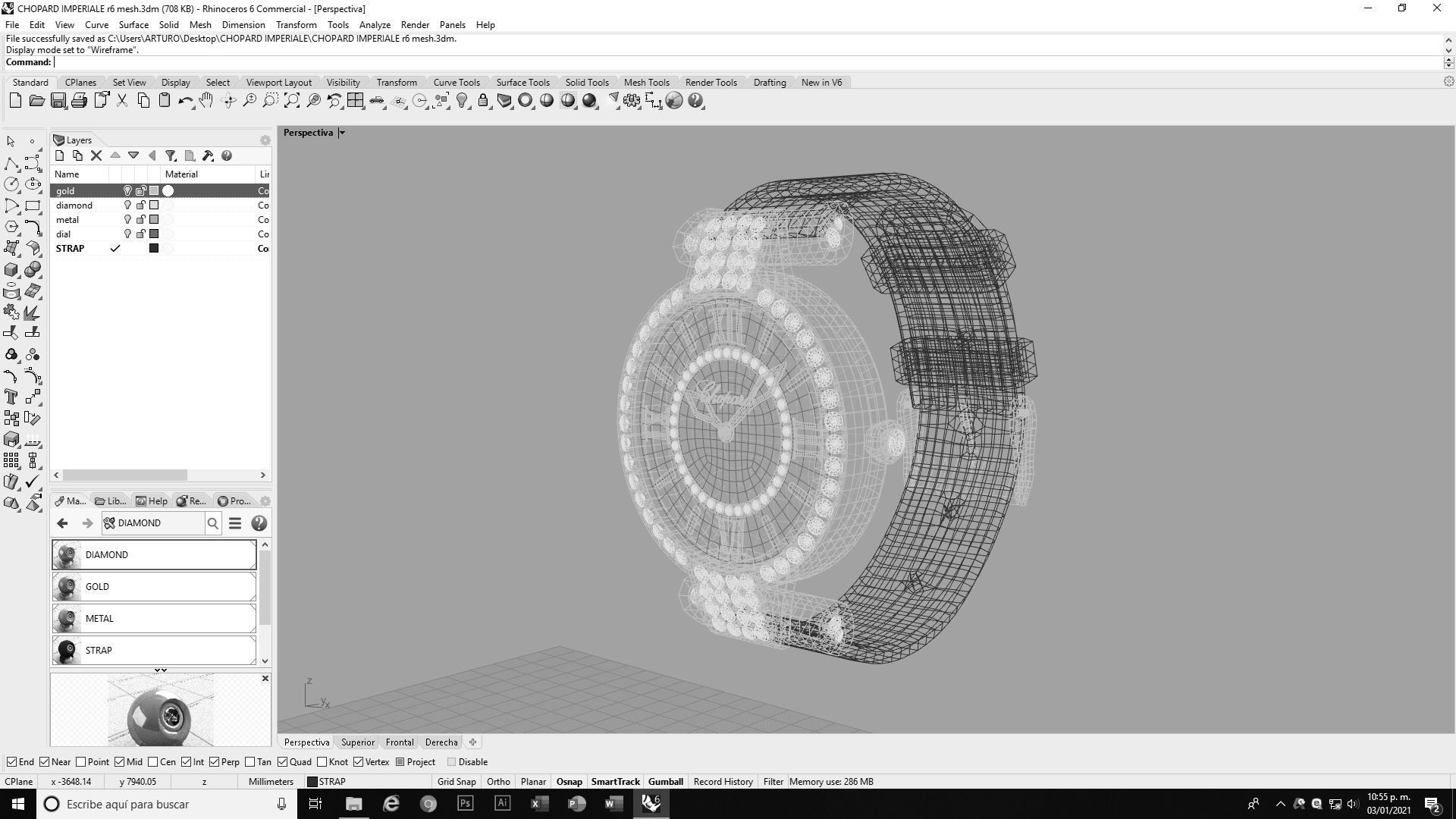Viewport: 1456px width, 819px height.
Task: Toggle the End osnap checkbox
Action: tap(11, 762)
